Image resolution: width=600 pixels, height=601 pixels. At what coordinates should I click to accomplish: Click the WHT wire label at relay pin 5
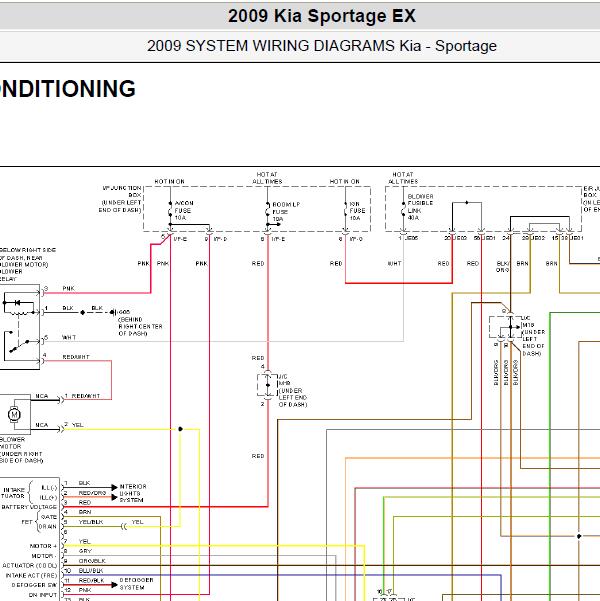[69, 338]
